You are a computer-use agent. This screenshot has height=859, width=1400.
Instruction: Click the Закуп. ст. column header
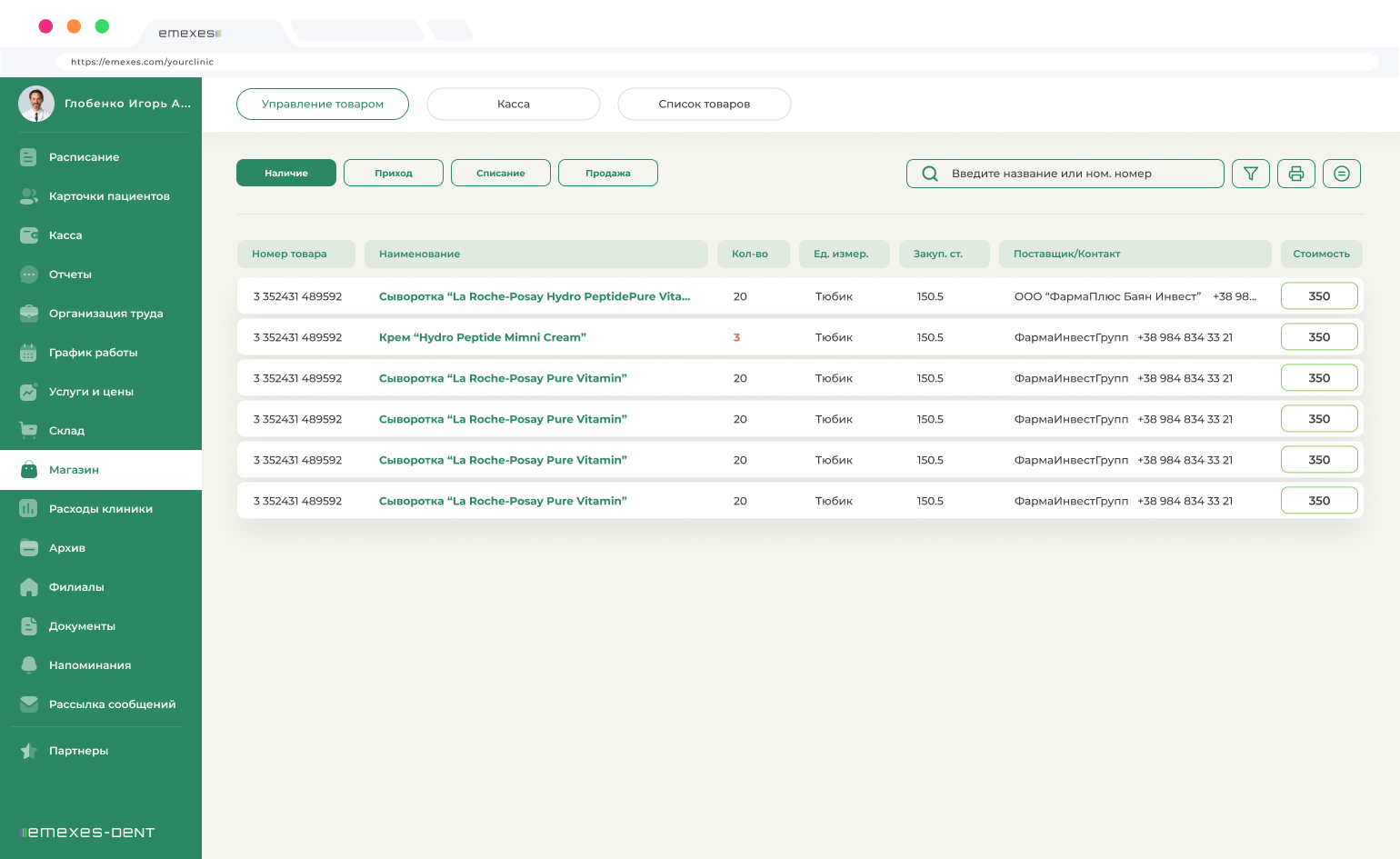tap(945, 255)
